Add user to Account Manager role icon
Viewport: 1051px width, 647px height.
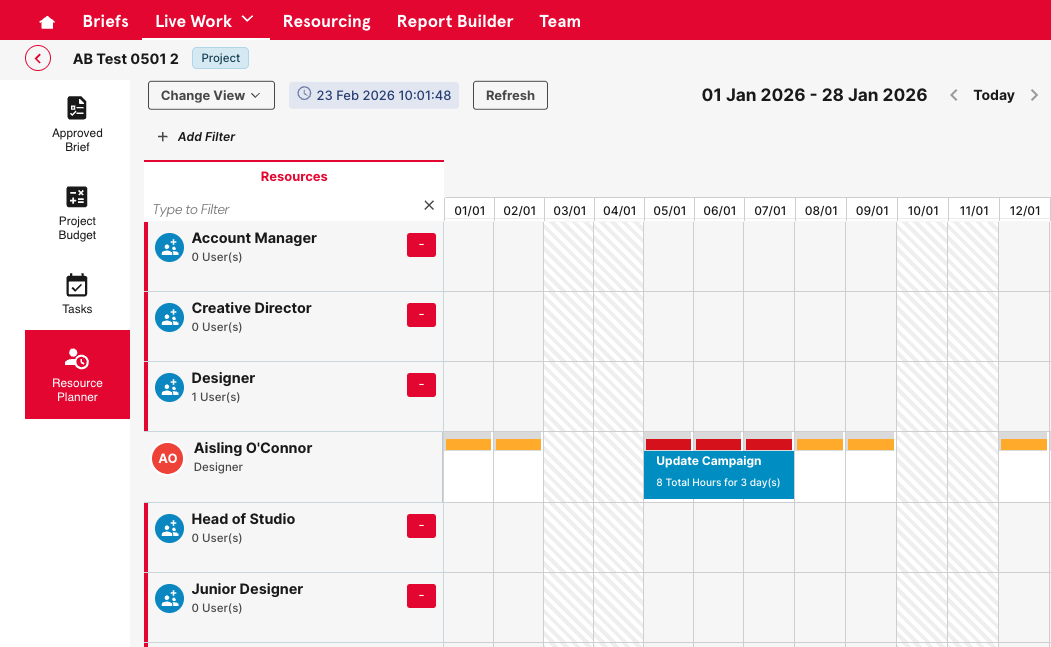click(x=170, y=247)
